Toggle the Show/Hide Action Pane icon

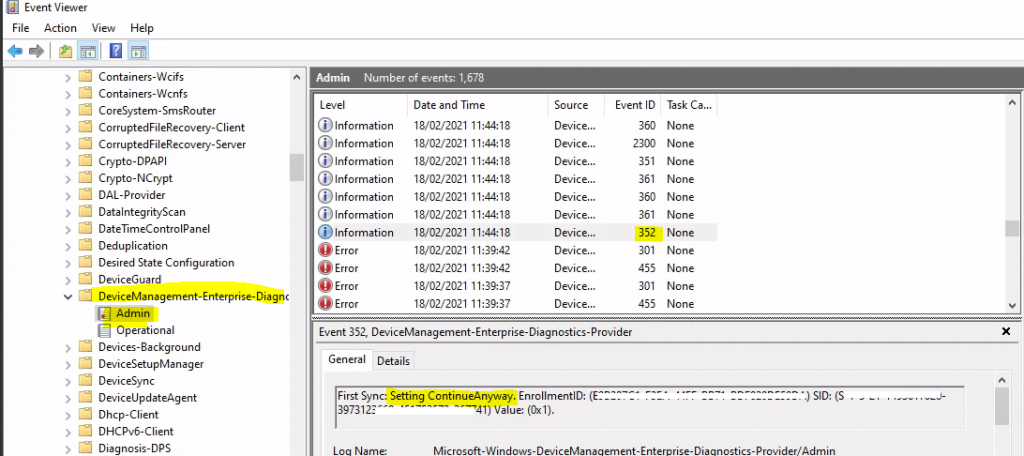point(138,51)
